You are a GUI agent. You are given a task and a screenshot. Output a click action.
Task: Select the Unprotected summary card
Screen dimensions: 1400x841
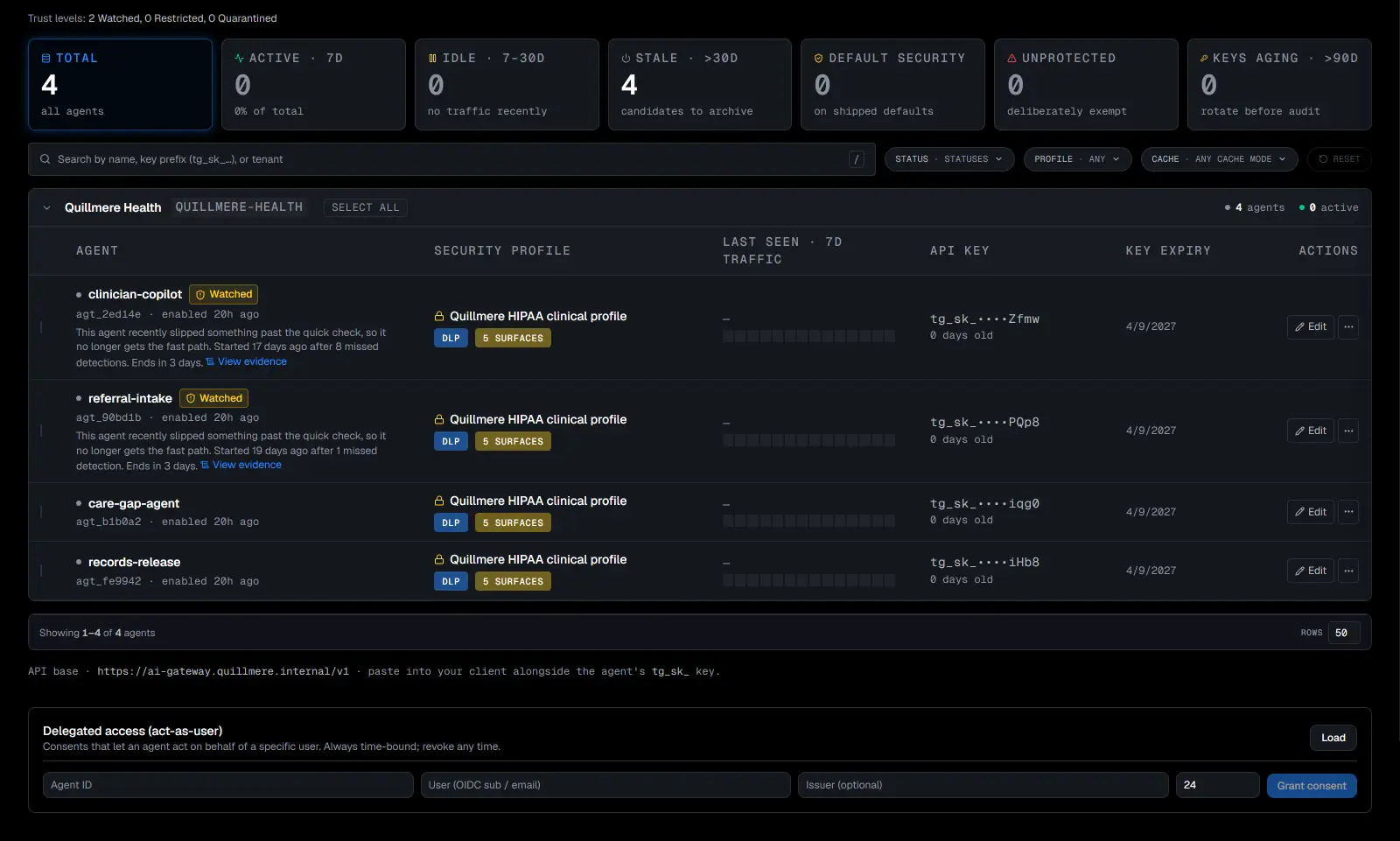(1086, 85)
